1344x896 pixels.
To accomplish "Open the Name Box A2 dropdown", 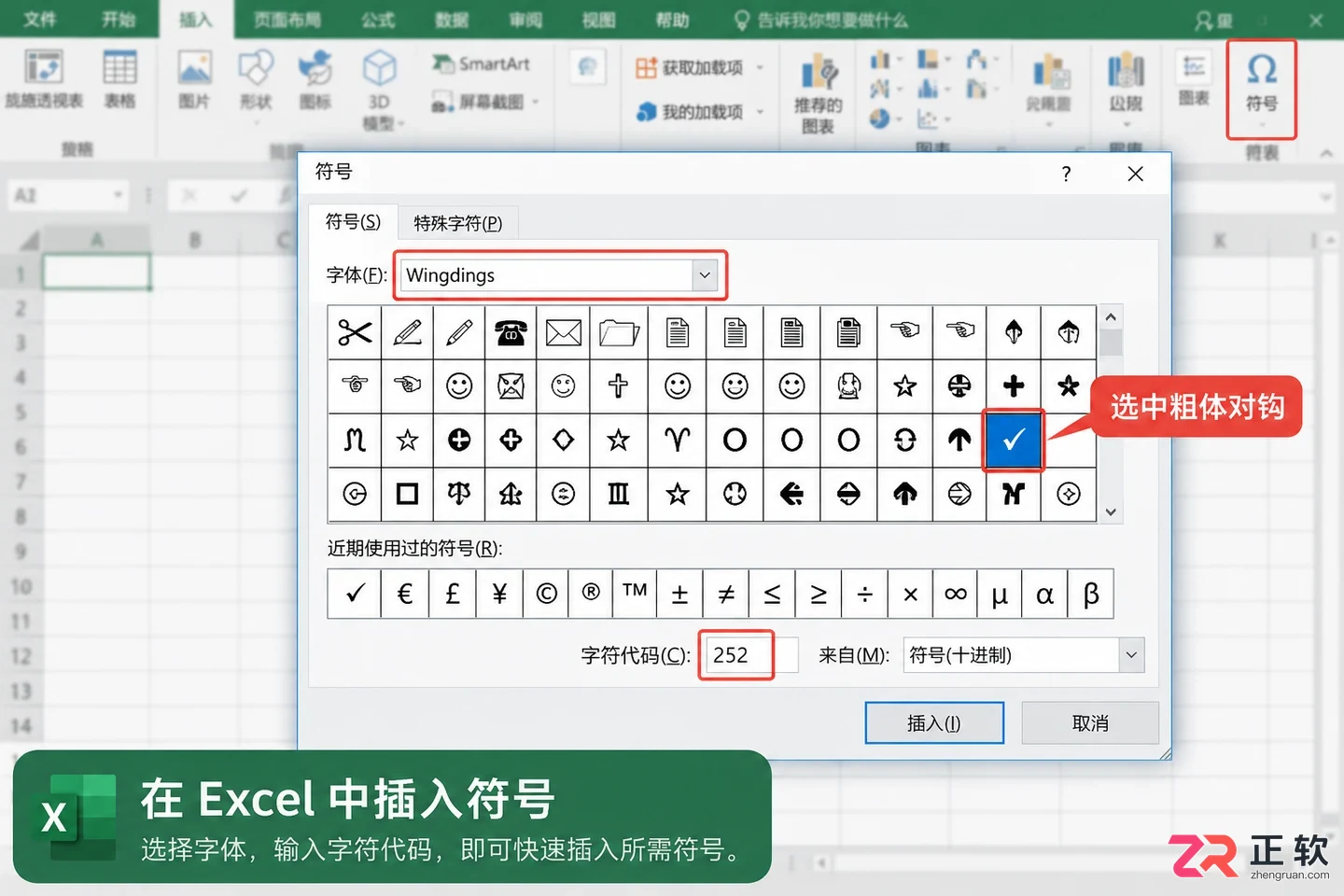I will click(119, 195).
